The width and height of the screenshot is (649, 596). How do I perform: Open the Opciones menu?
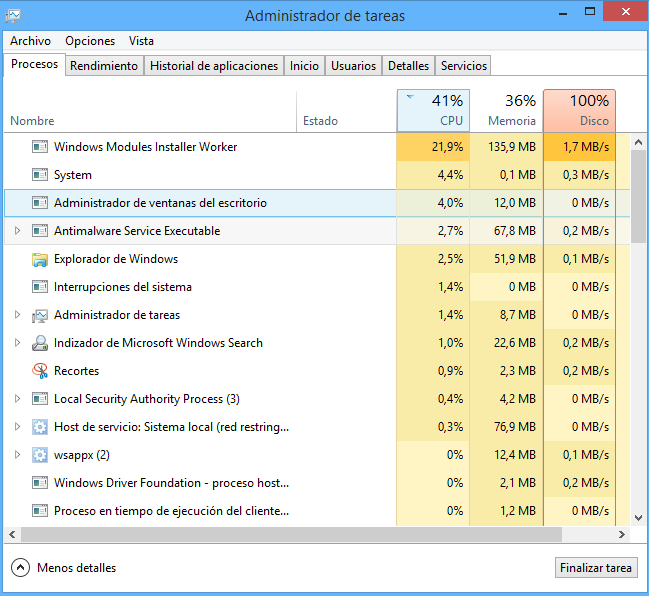click(90, 41)
